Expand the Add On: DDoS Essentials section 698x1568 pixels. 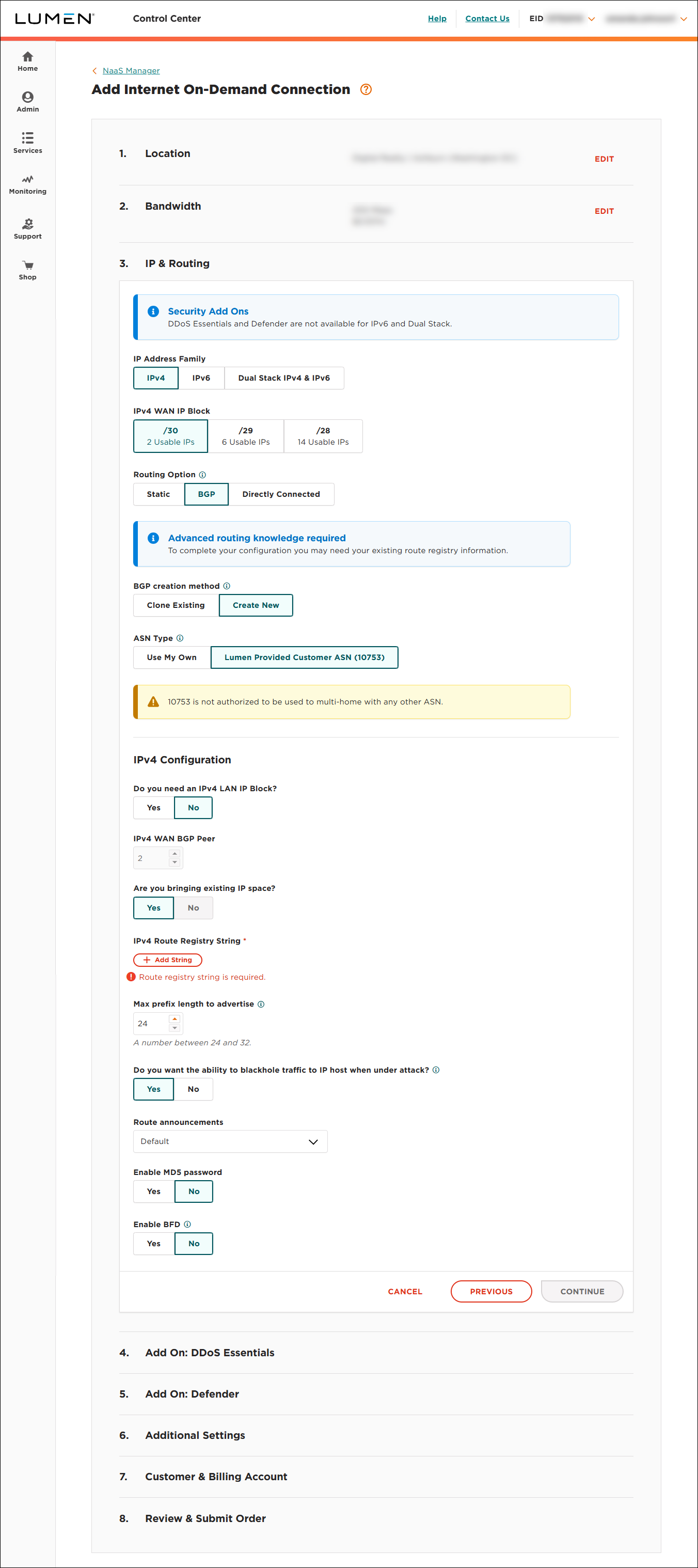pyautogui.click(x=210, y=1353)
